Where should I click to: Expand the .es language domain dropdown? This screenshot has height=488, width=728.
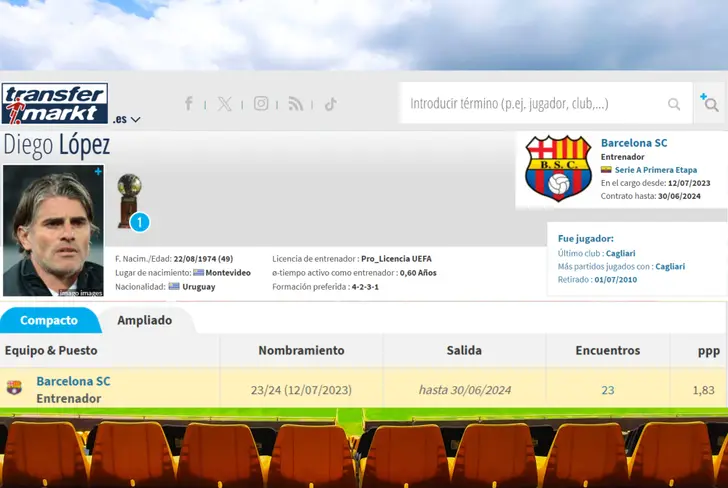(126, 119)
